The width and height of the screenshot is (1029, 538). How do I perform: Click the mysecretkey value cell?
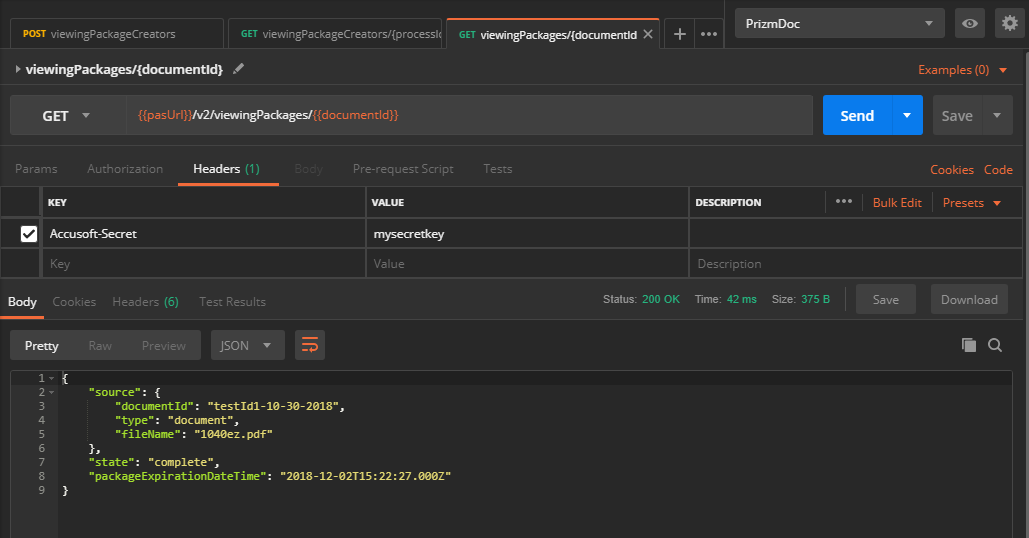pyautogui.click(x=527, y=234)
